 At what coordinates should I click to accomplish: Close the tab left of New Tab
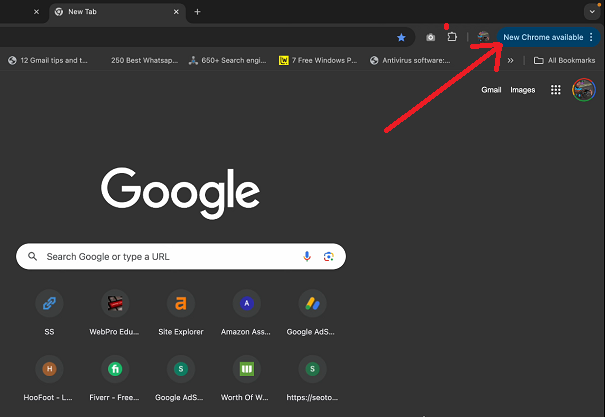pos(36,12)
